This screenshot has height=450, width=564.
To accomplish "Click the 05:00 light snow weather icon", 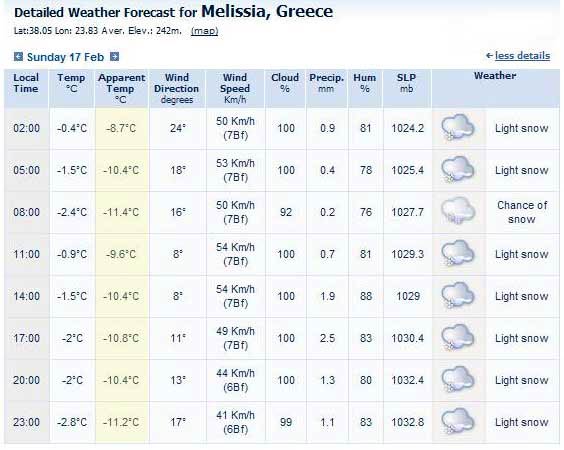I will click(x=458, y=170).
